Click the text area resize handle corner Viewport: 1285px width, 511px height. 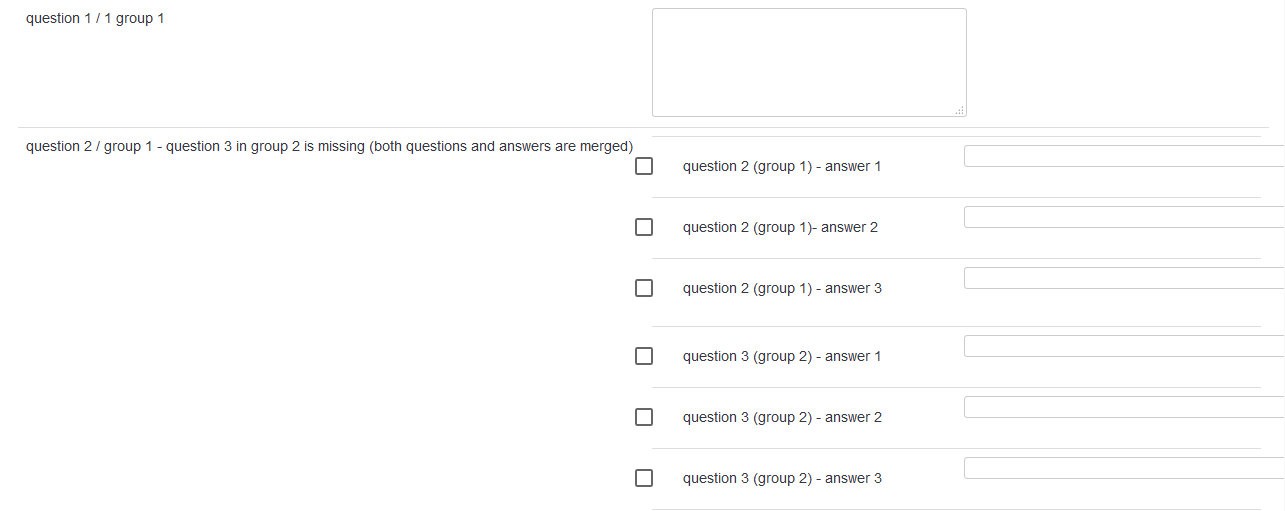coord(960,111)
